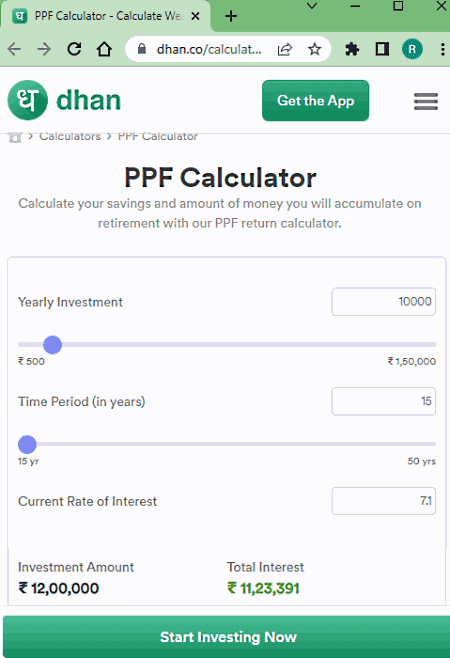The width and height of the screenshot is (450, 658).
Task: Focus the Yearly Investment input field
Action: click(x=383, y=302)
